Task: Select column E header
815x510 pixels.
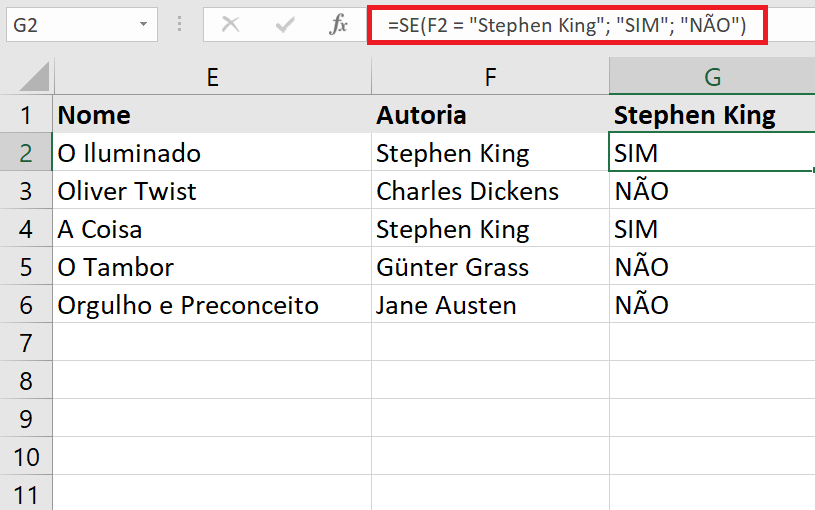Action: coord(213,76)
